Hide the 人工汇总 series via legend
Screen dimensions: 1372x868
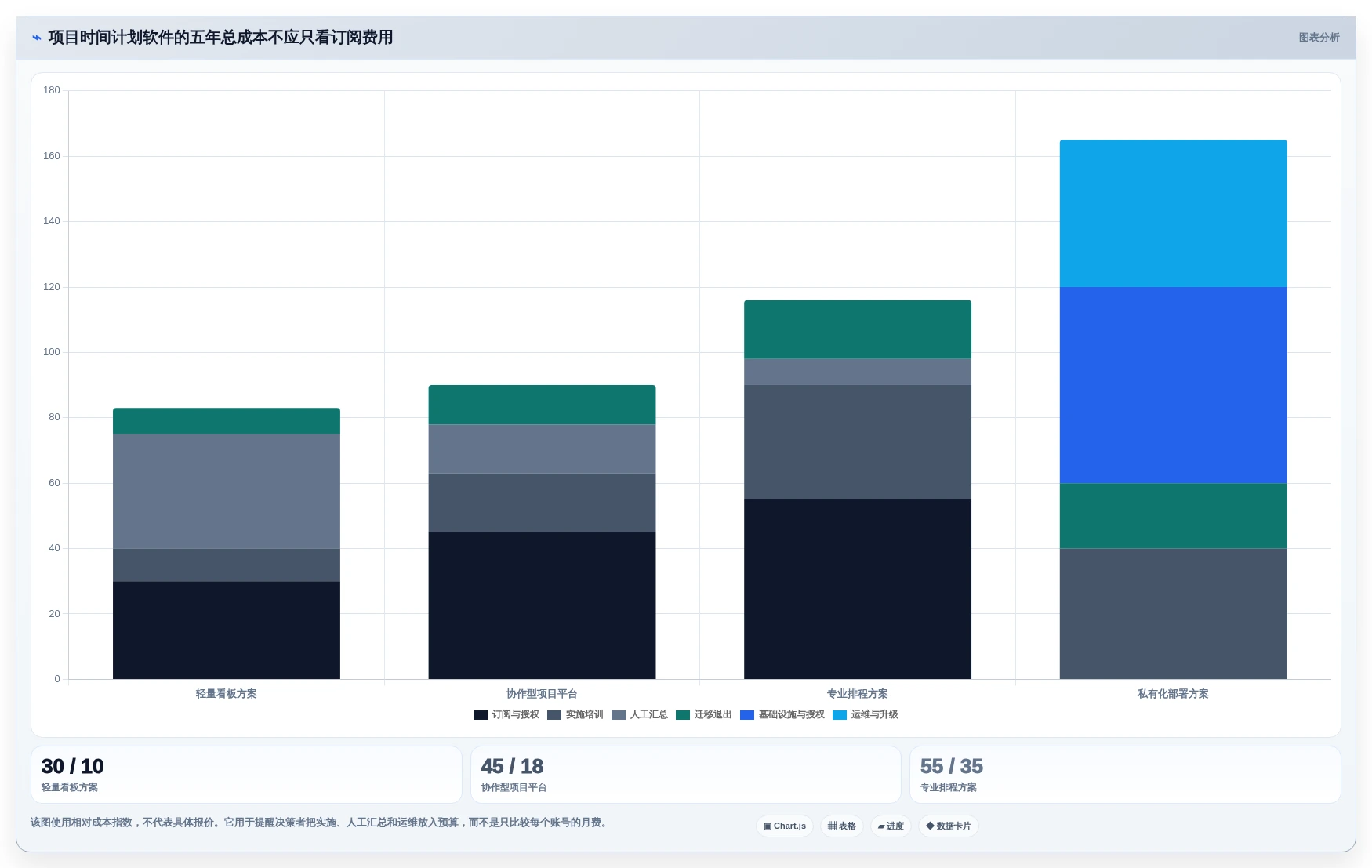click(640, 714)
